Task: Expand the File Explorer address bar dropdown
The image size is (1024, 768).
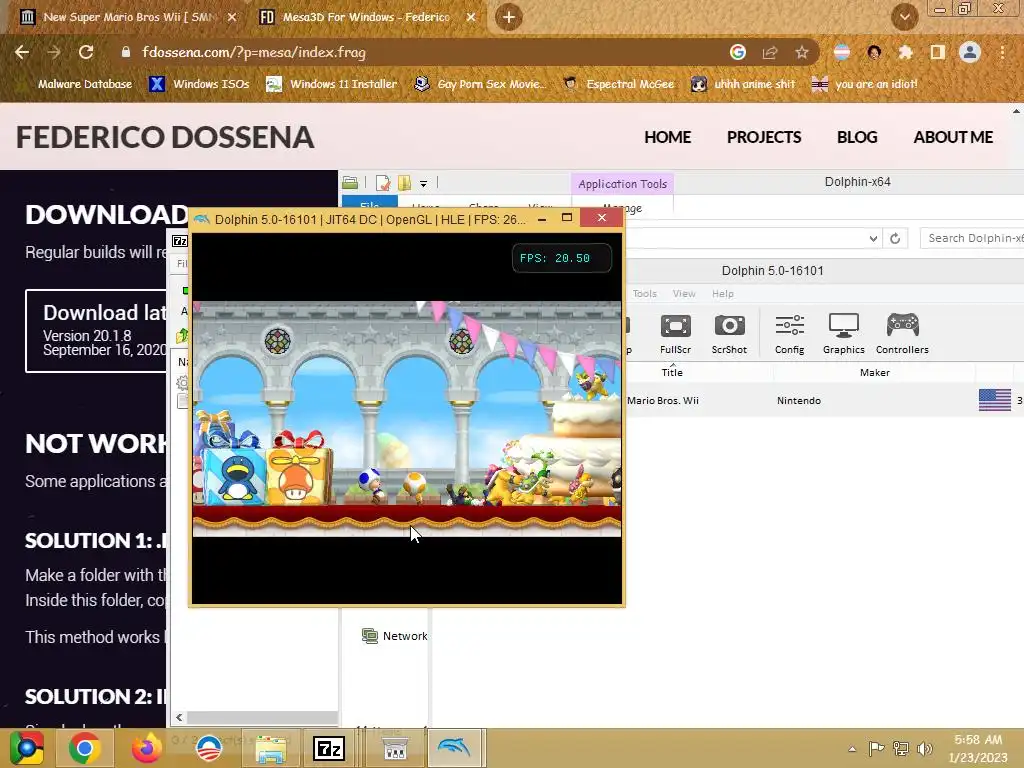Action: (x=873, y=238)
